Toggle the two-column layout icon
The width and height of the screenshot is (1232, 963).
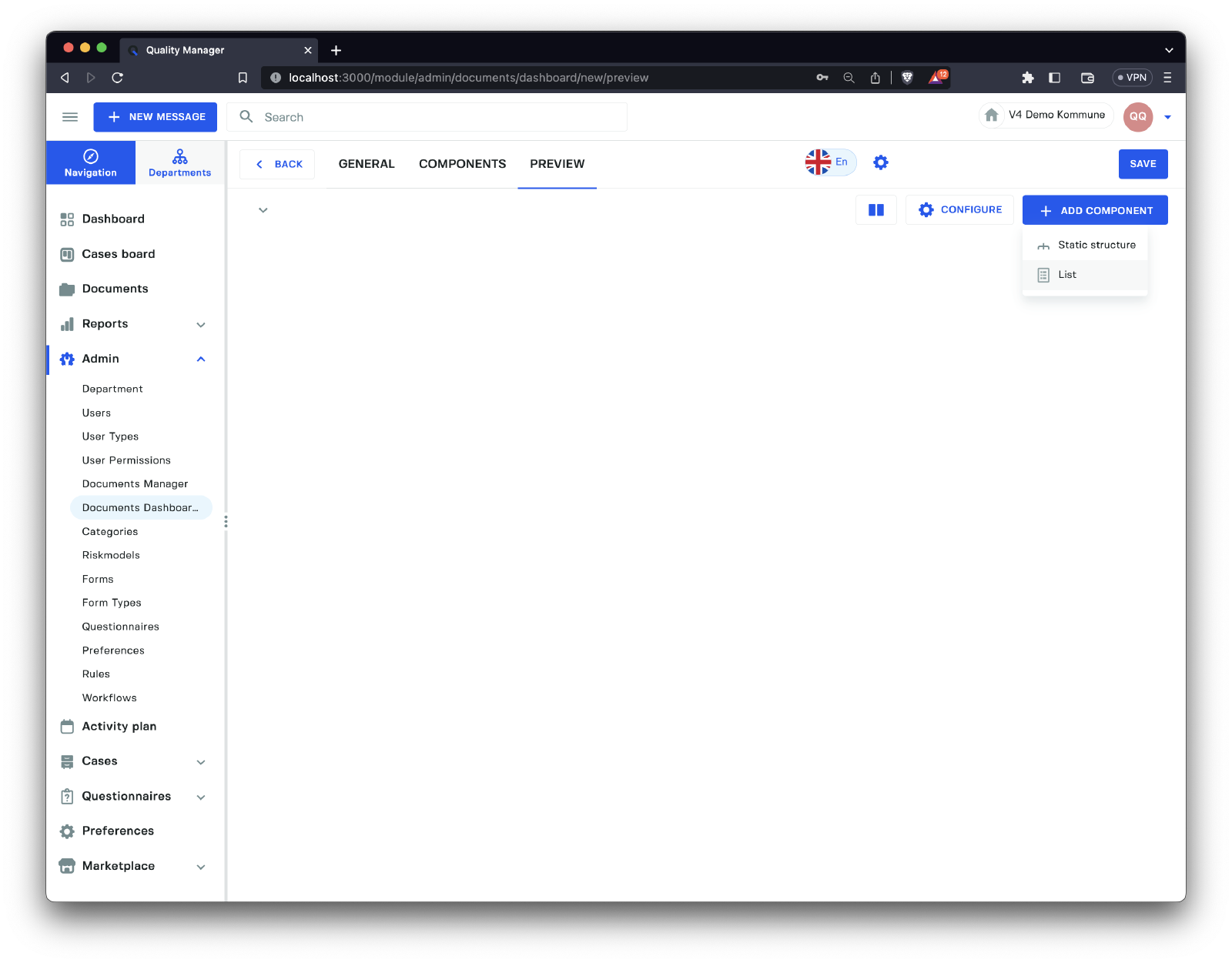tap(876, 210)
